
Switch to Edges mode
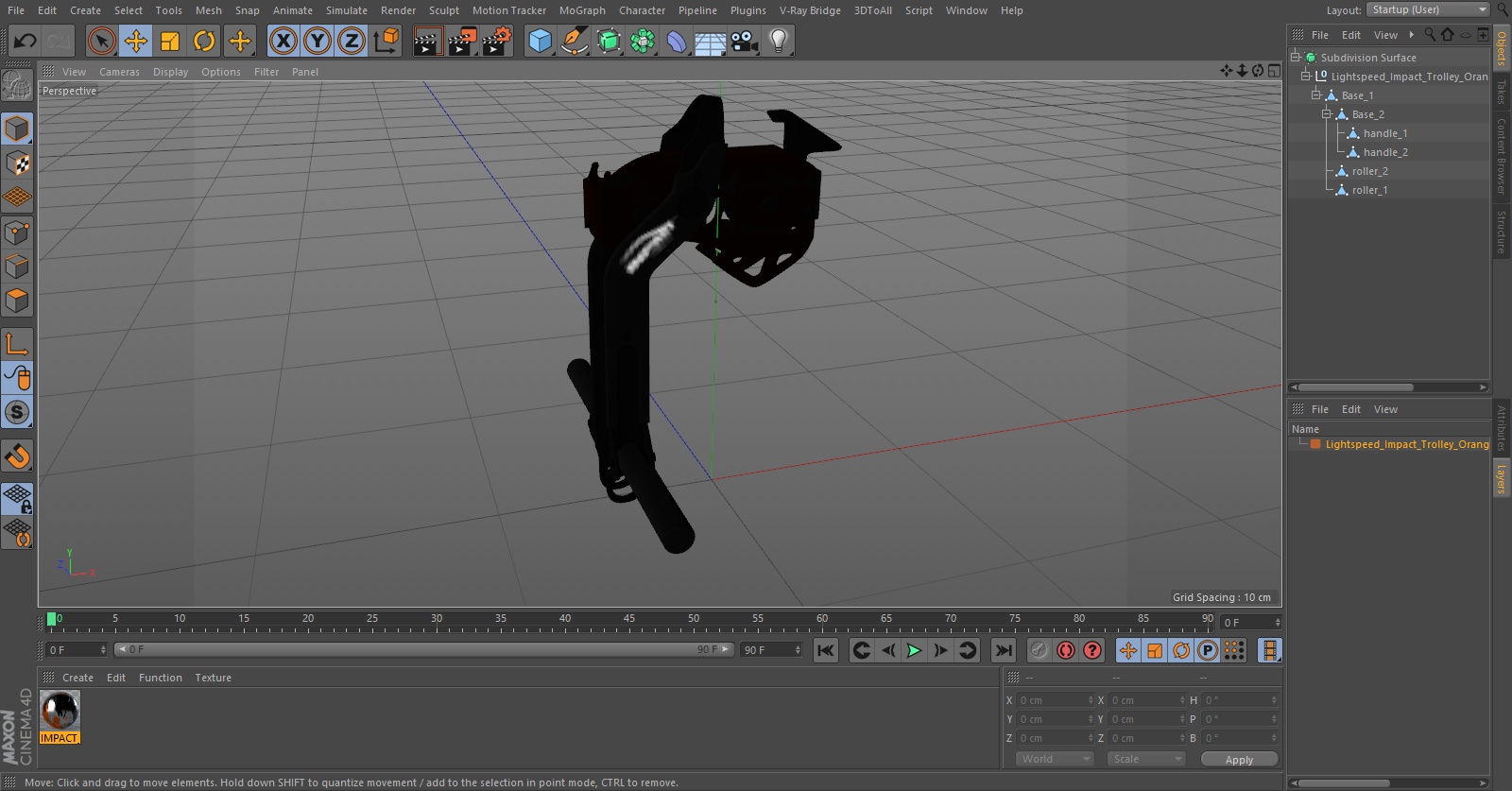click(17, 267)
